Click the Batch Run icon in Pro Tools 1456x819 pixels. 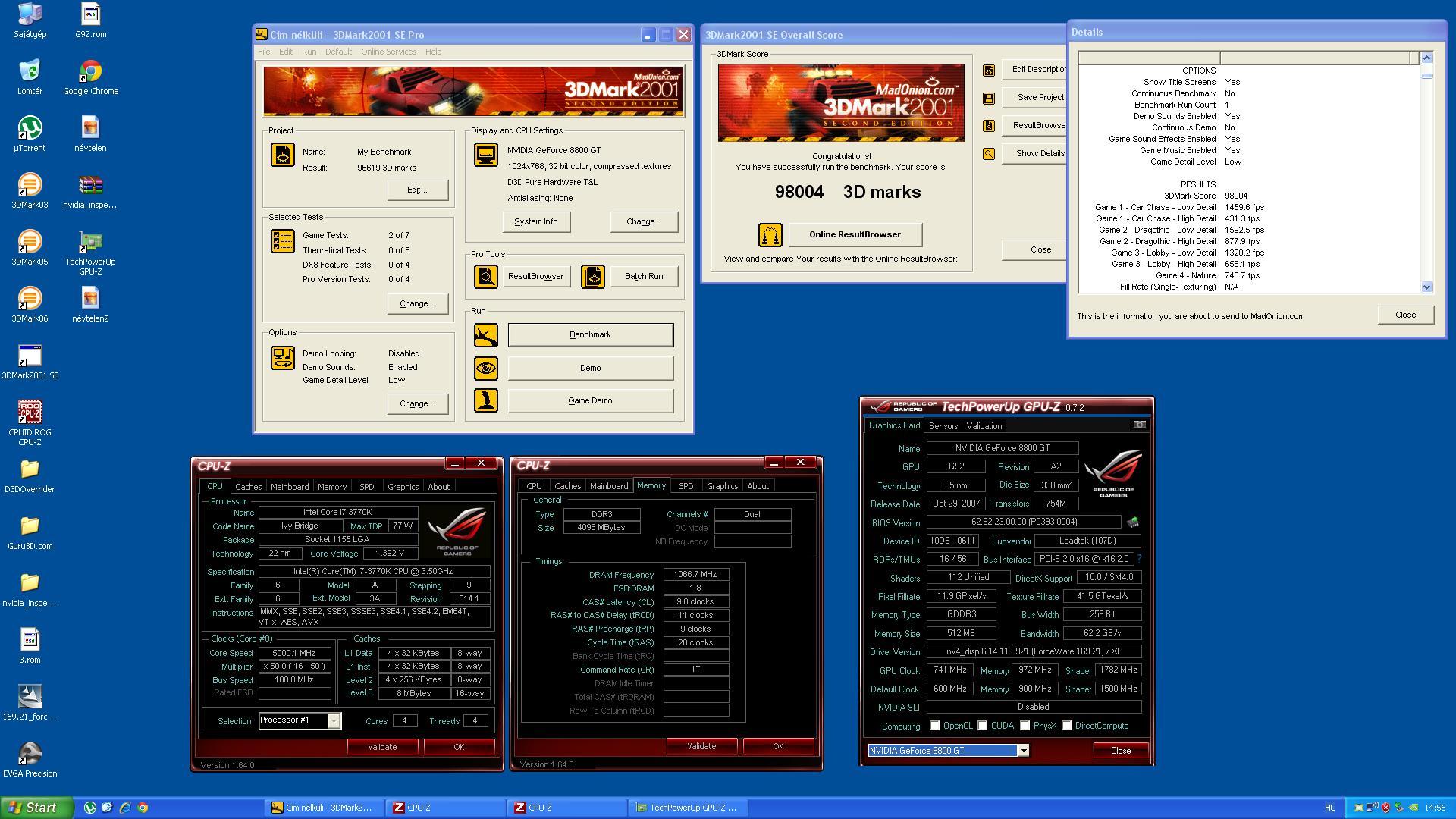tap(593, 277)
